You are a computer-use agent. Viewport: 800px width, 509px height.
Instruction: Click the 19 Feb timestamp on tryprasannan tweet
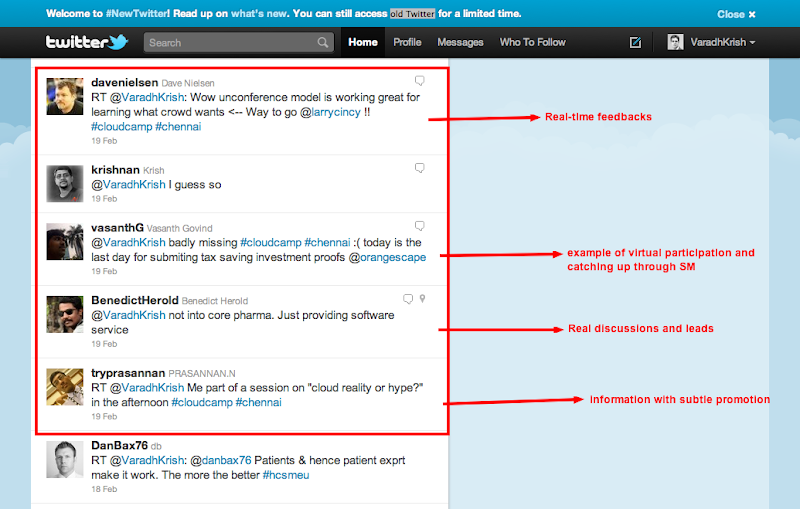pyautogui.click(x=104, y=417)
